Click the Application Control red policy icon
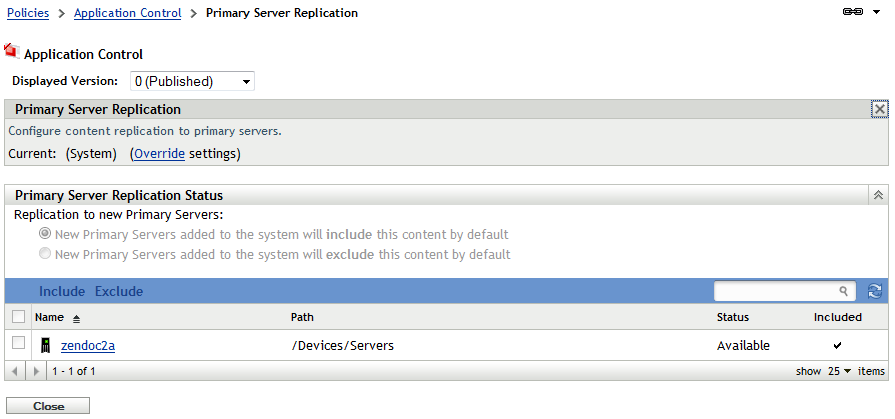The height and width of the screenshot is (419, 895). coord(12,51)
